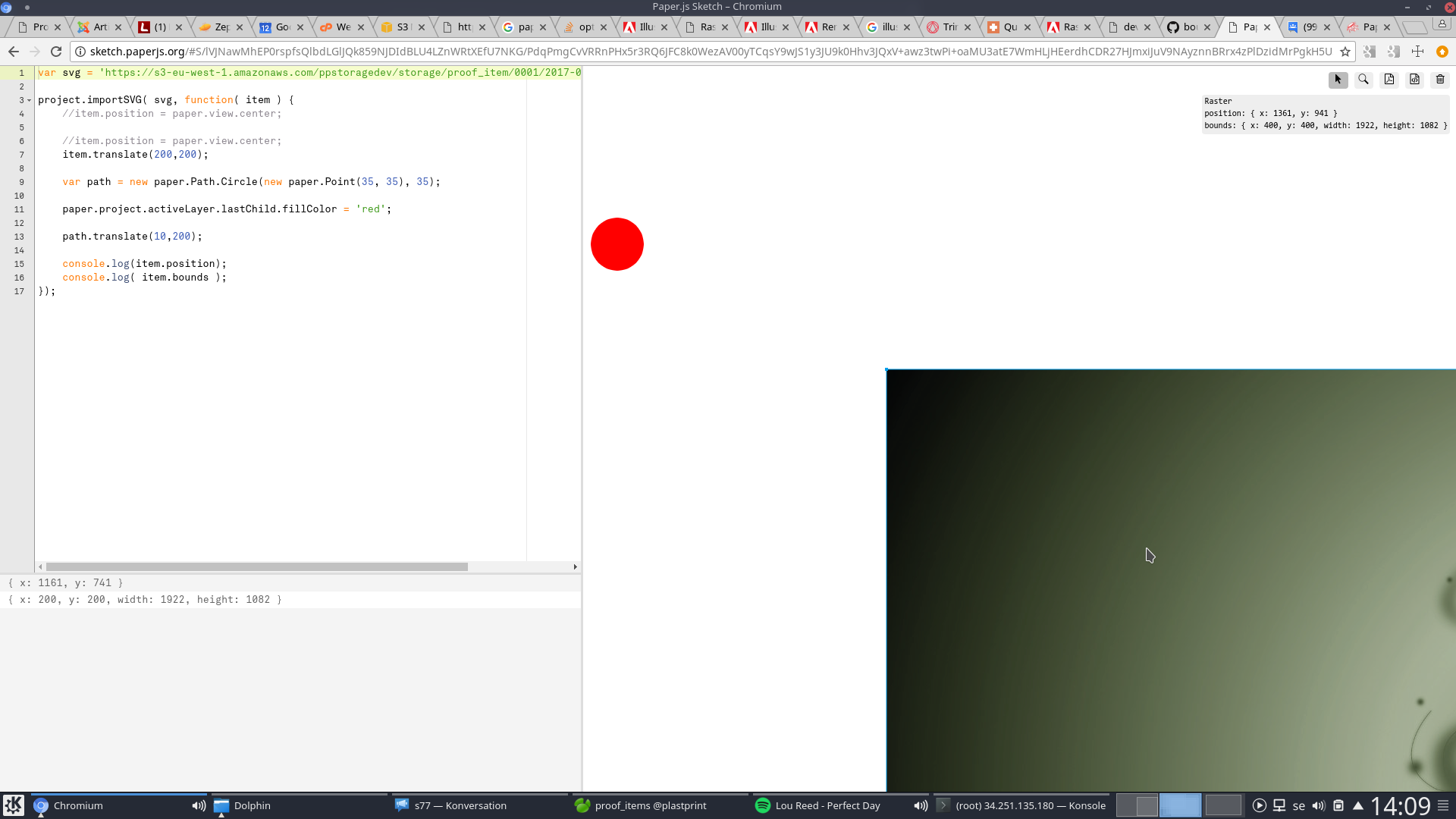Export the sketch as PDF
The width and height of the screenshot is (1456, 819).
tap(1389, 80)
